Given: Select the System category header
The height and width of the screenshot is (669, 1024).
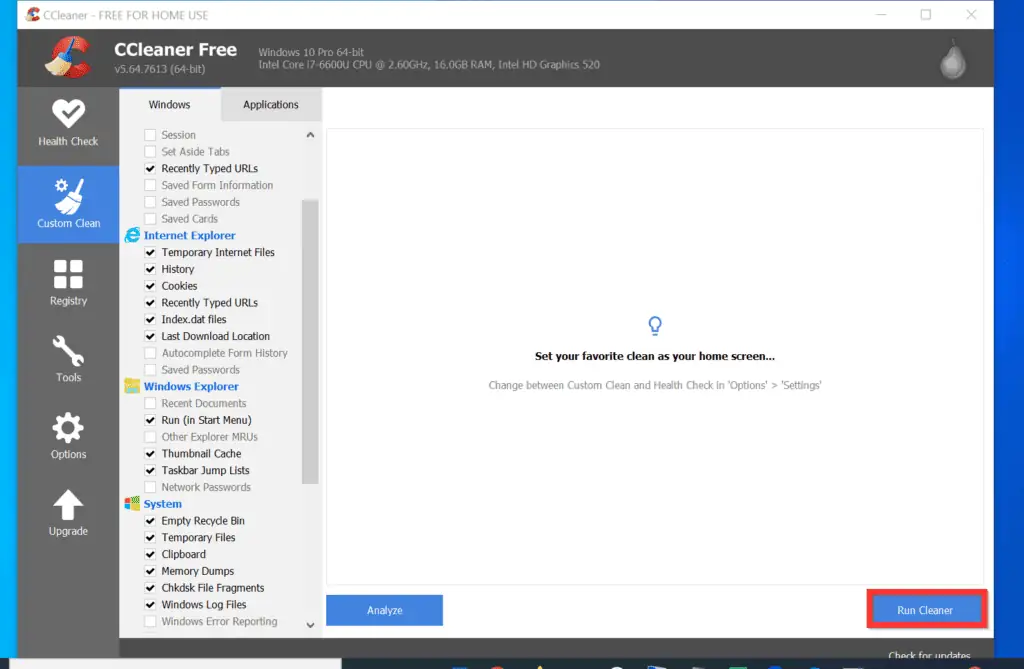Looking at the screenshot, I should (x=165, y=503).
